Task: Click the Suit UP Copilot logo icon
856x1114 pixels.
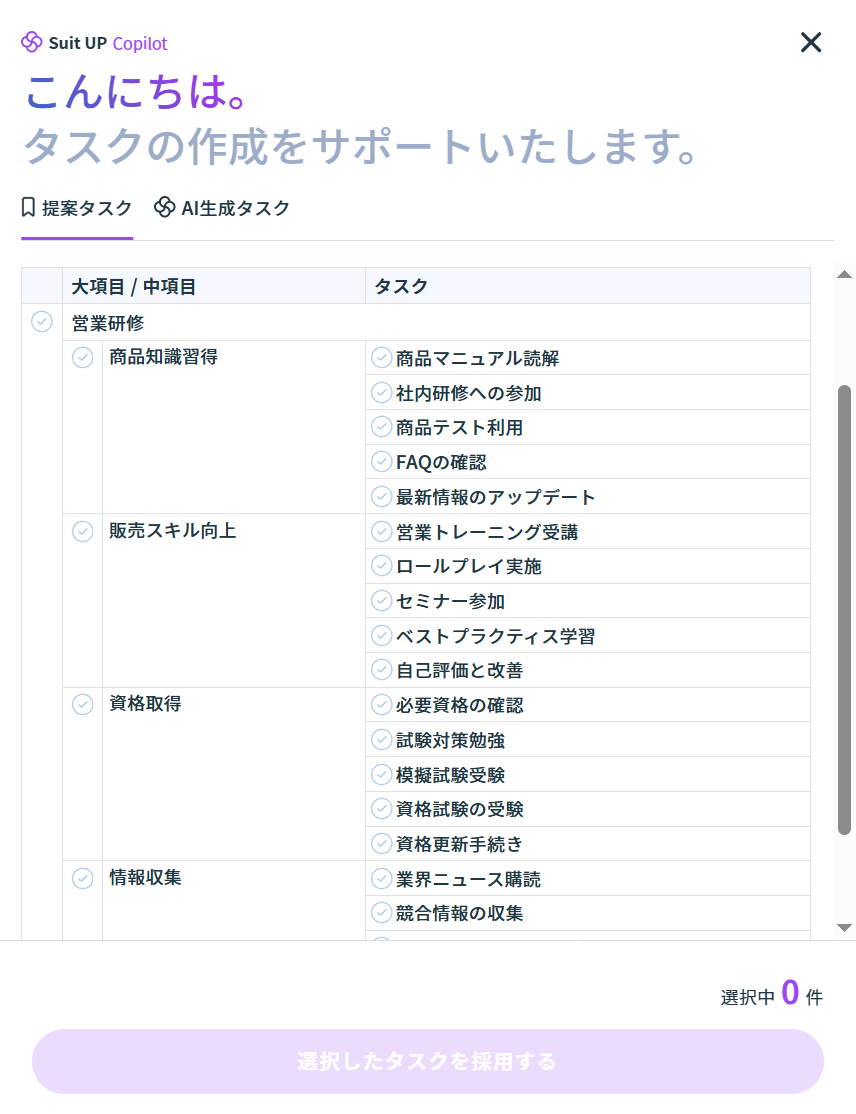Action: click(x=32, y=43)
